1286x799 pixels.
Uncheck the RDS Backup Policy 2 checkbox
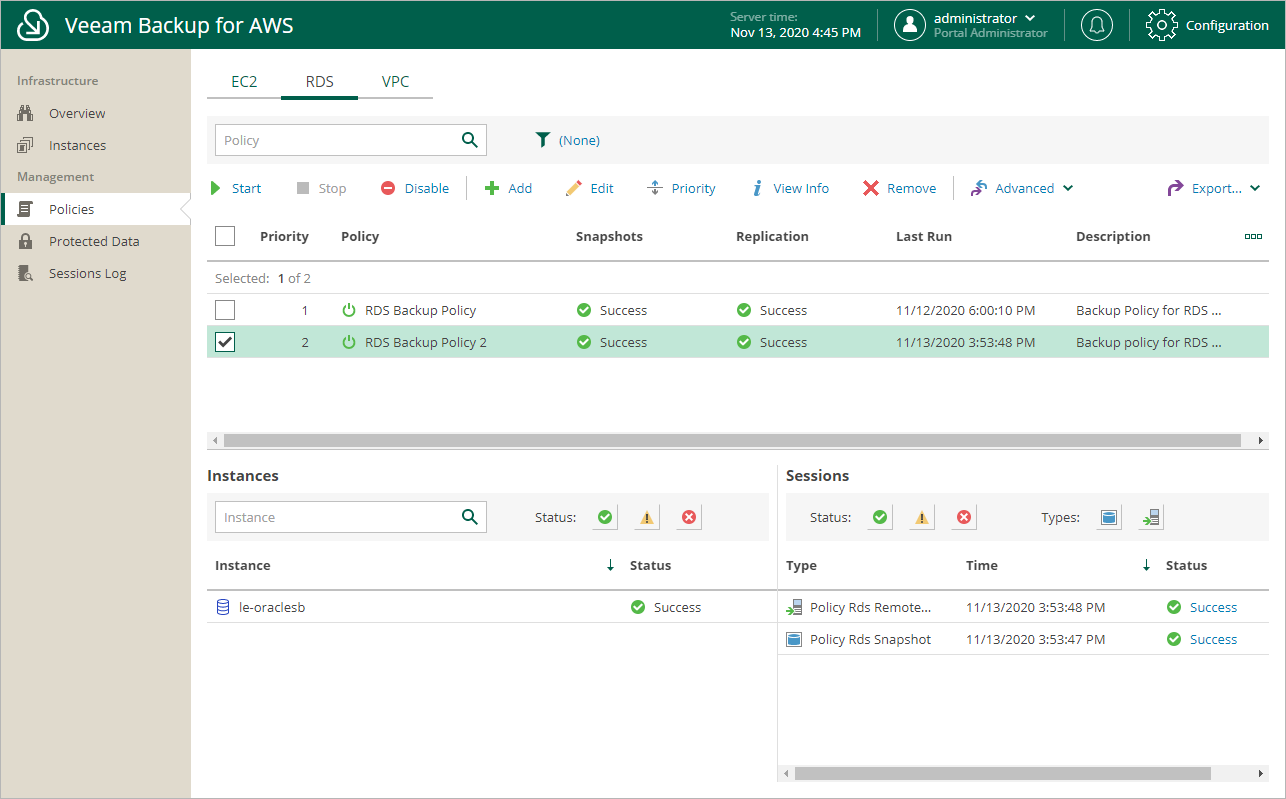pos(225,342)
